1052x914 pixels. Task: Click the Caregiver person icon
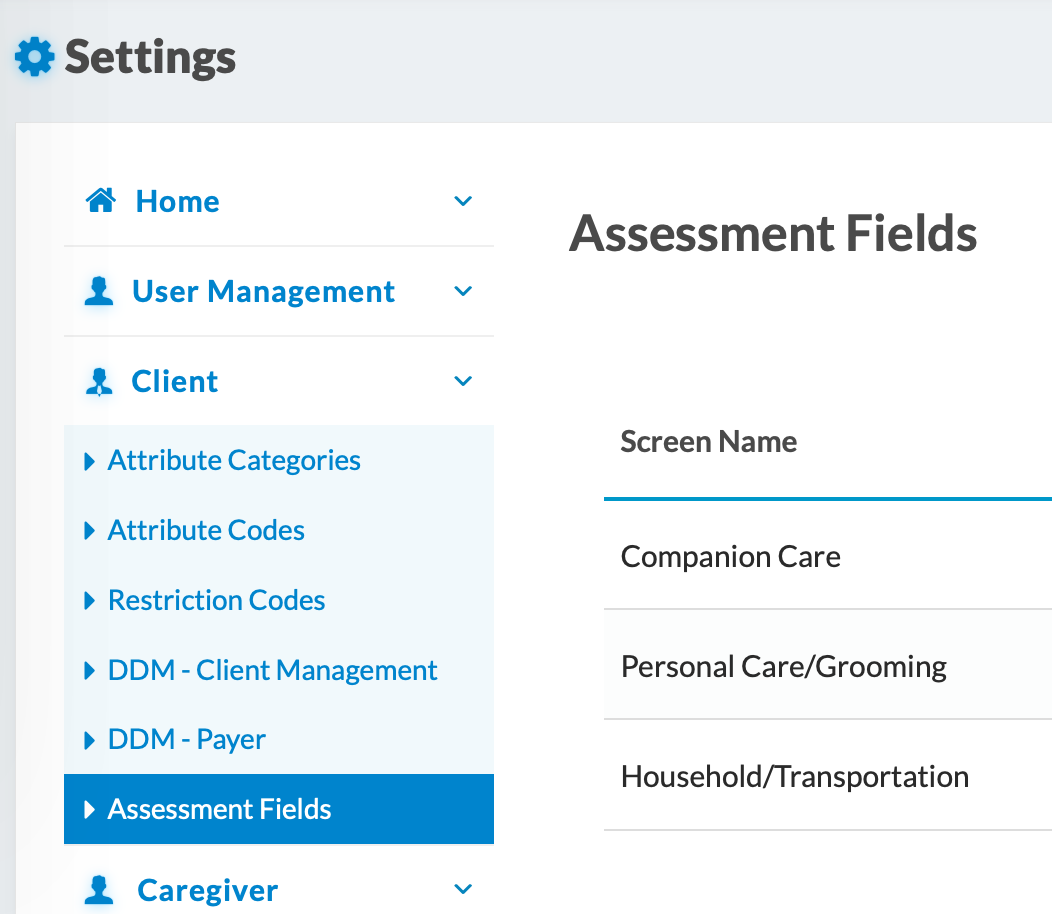click(x=99, y=890)
